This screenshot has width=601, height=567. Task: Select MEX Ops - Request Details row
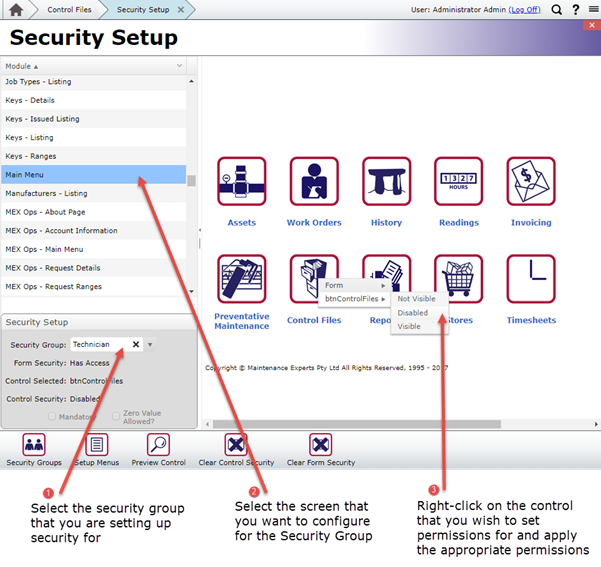94,268
